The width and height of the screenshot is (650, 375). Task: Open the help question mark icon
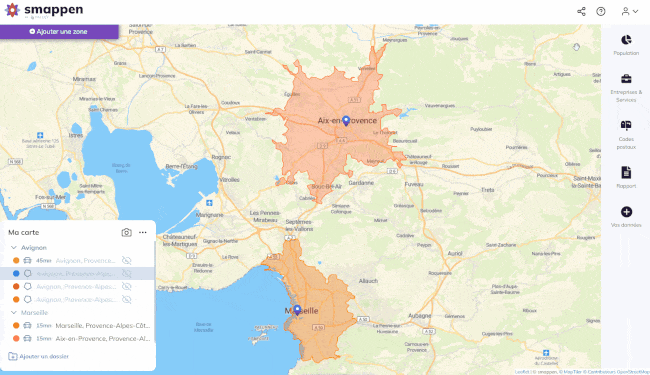(601, 12)
